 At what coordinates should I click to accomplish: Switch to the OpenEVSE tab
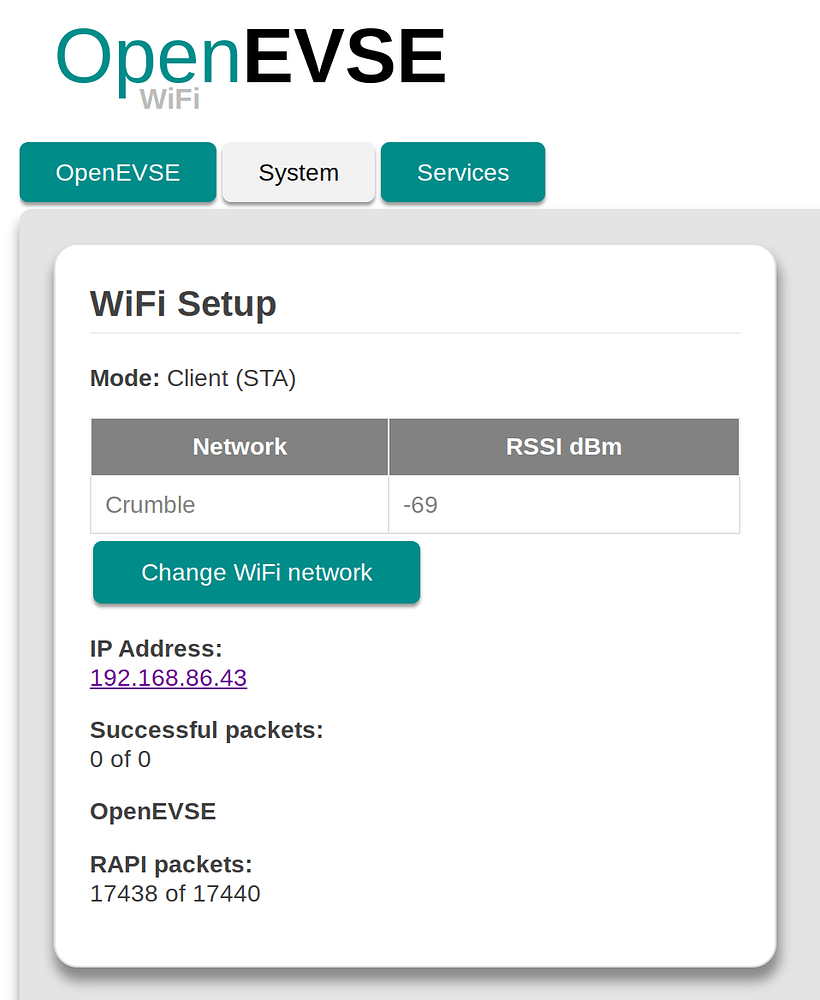(x=117, y=172)
